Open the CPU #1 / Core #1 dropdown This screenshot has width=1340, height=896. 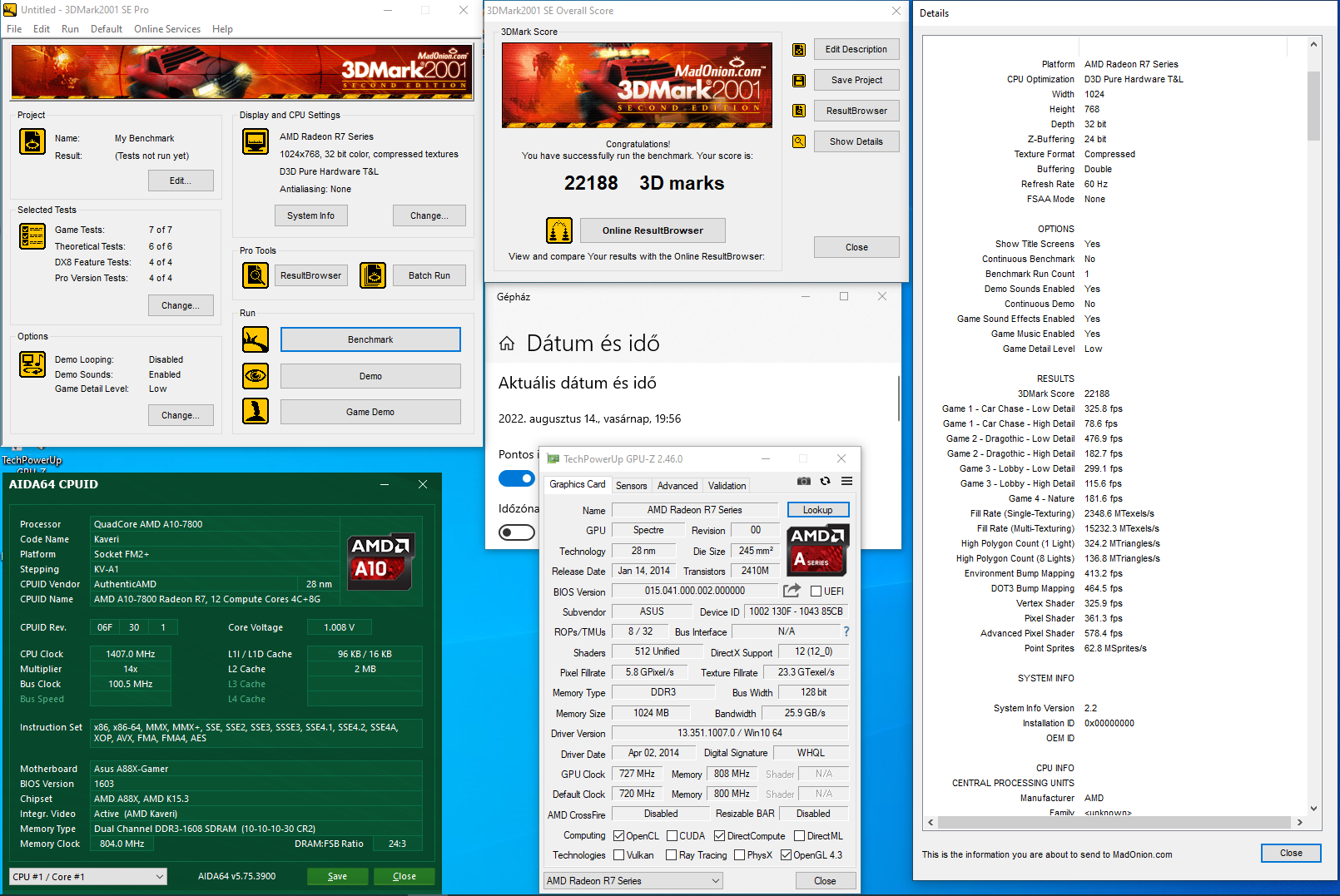click(x=88, y=877)
